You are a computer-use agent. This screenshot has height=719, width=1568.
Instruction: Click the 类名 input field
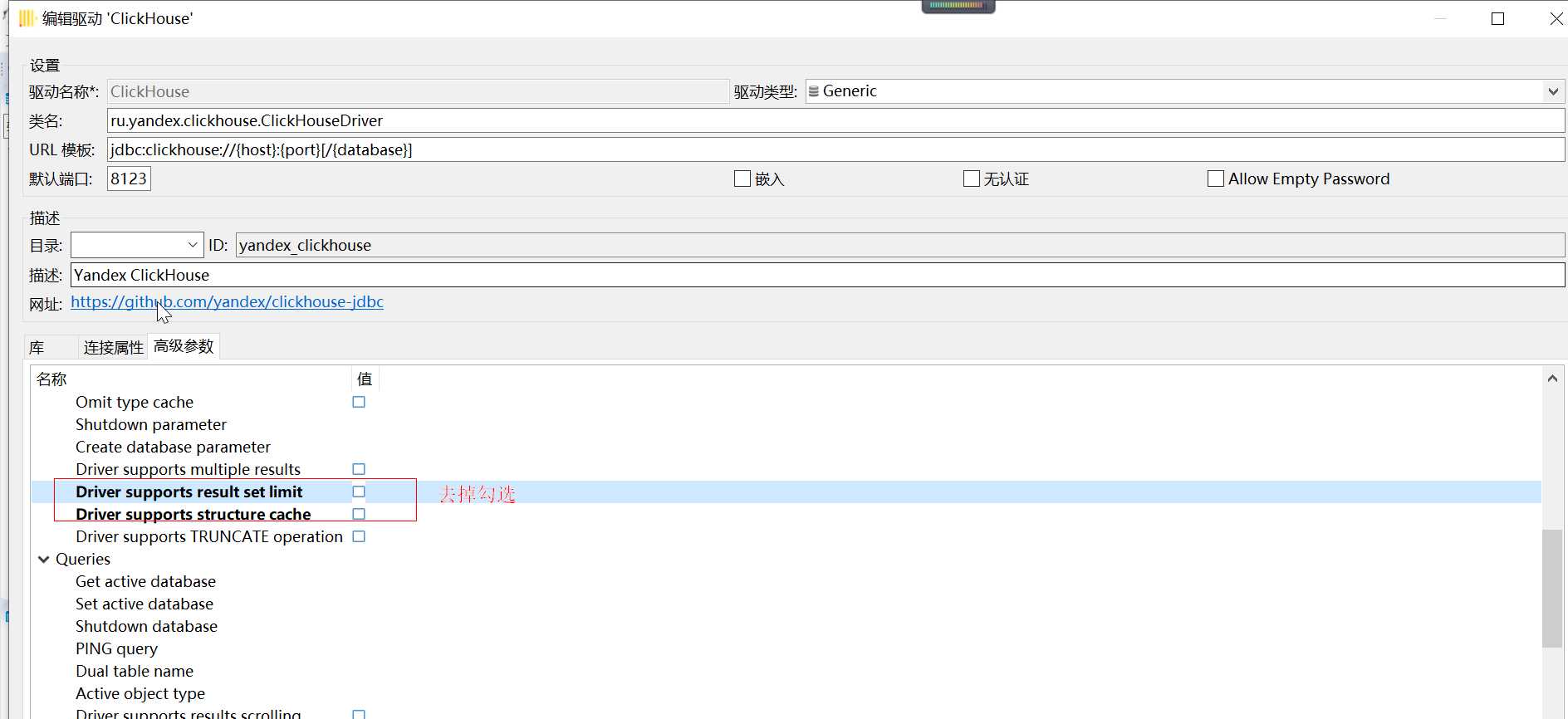(x=836, y=120)
